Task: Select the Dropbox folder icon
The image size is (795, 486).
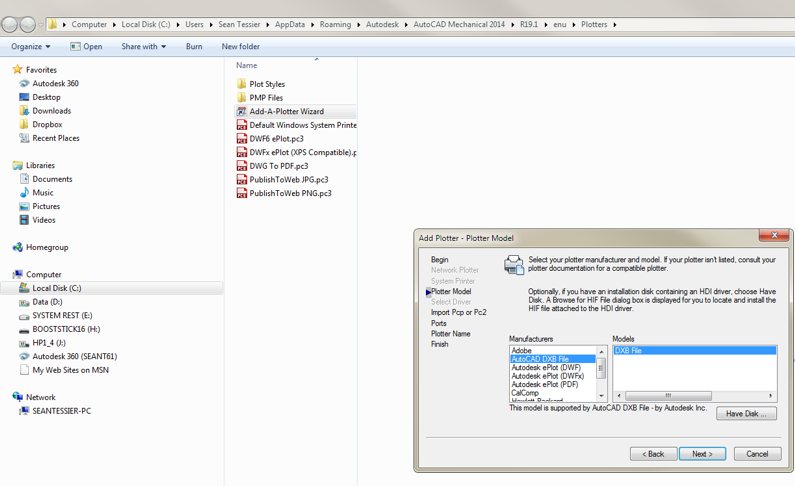Action: 24,125
